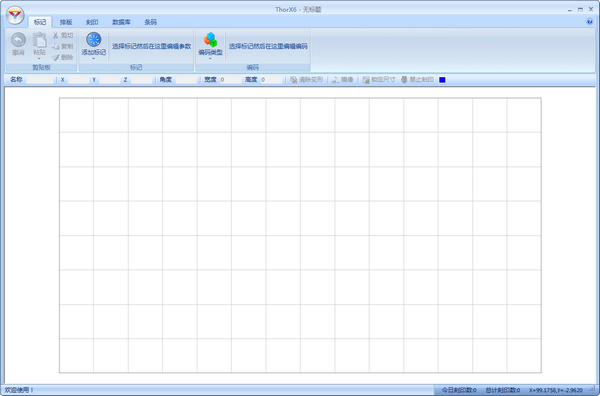Click the 清除变形 clear transform icon

pyautogui.click(x=293, y=80)
